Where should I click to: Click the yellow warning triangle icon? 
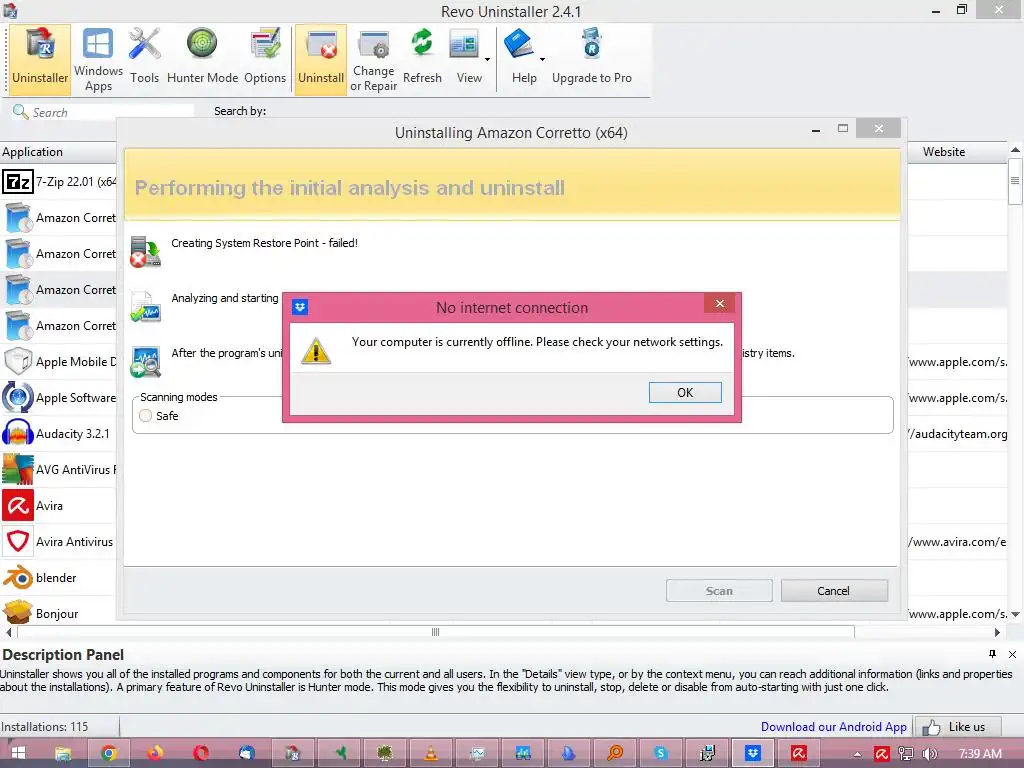[316, 351]
